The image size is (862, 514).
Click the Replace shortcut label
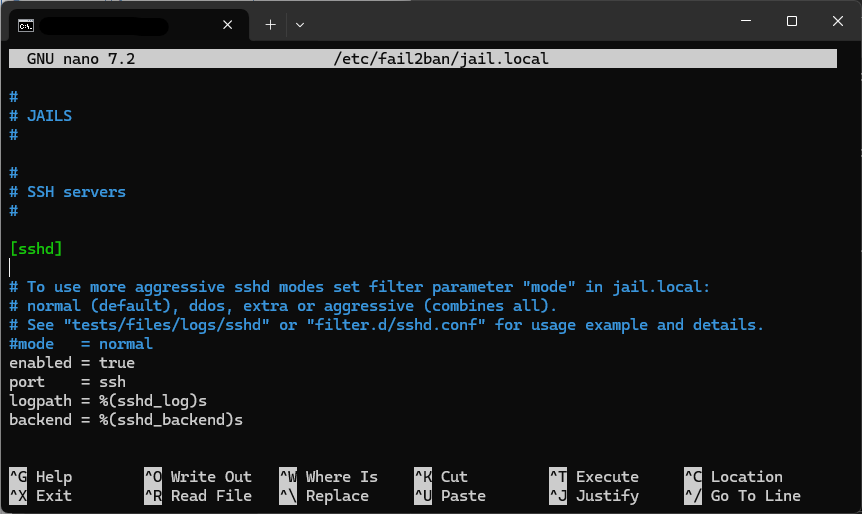pyautogui.click(x=337, y=496)
